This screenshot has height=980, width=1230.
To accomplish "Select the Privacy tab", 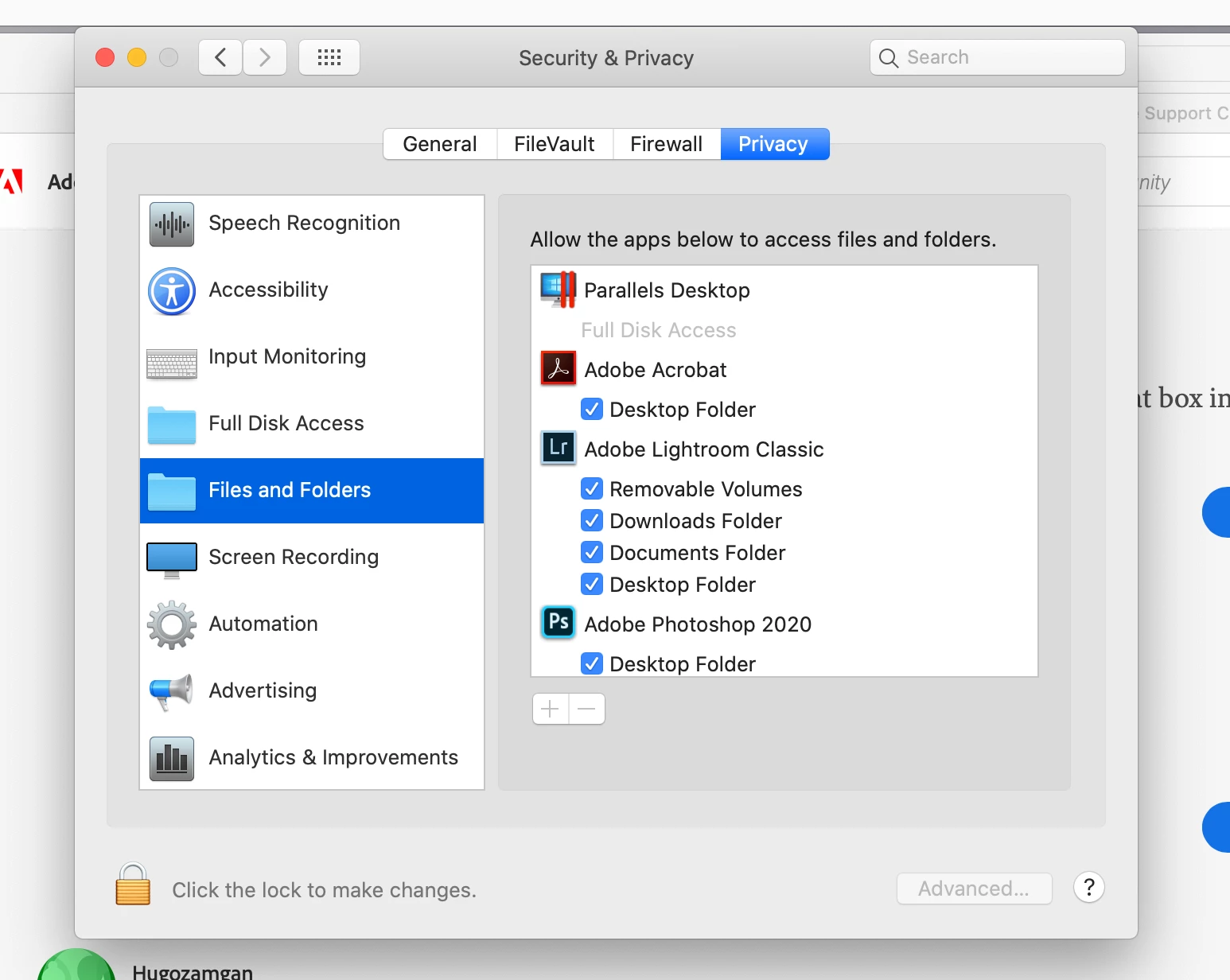I will pos(774,144).
